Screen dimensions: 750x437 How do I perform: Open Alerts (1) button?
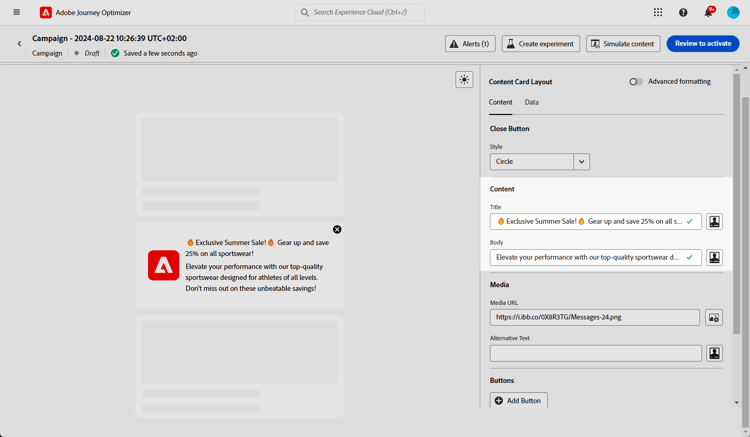point(470,44)
